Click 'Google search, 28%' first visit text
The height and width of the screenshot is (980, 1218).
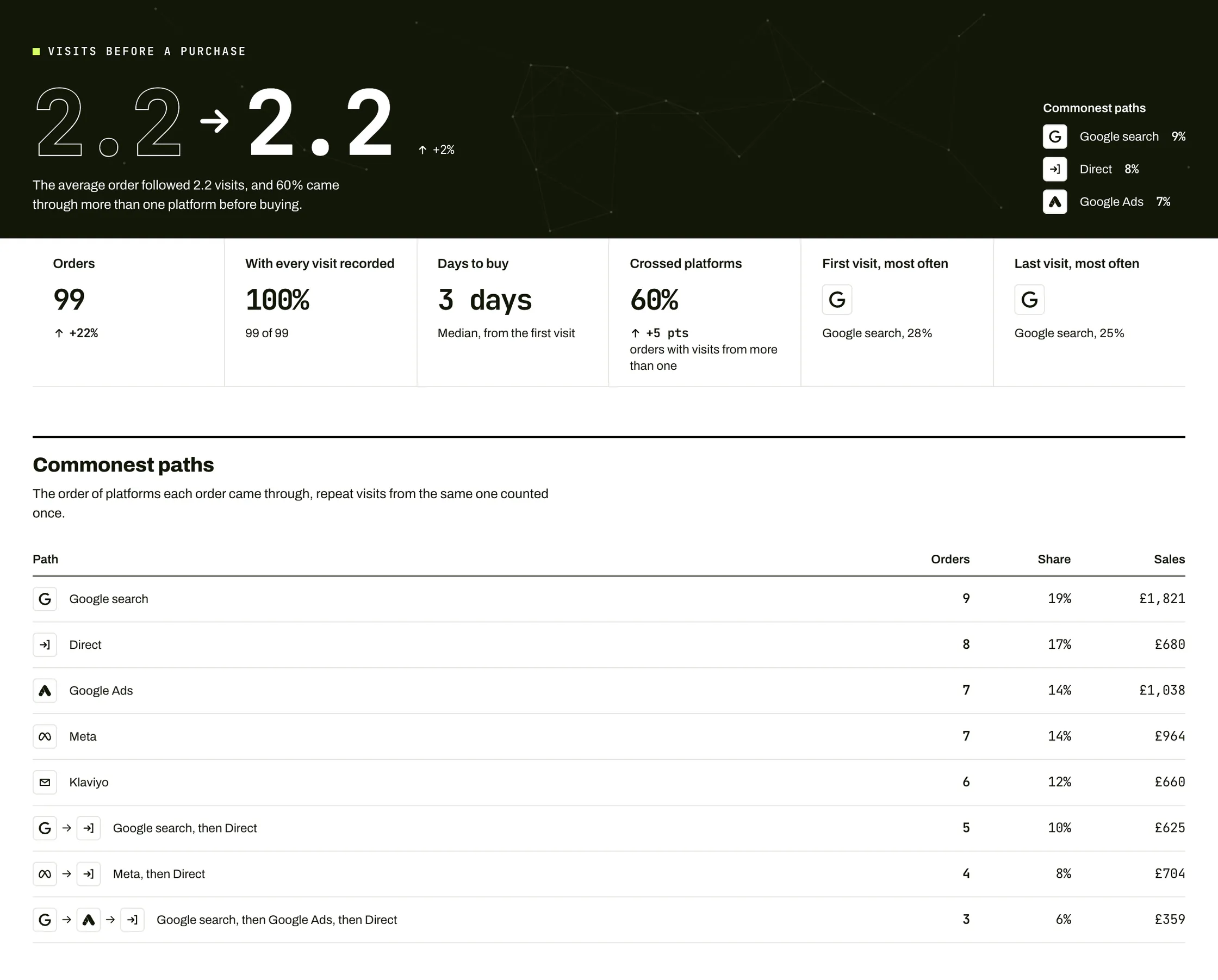[877, 333]
